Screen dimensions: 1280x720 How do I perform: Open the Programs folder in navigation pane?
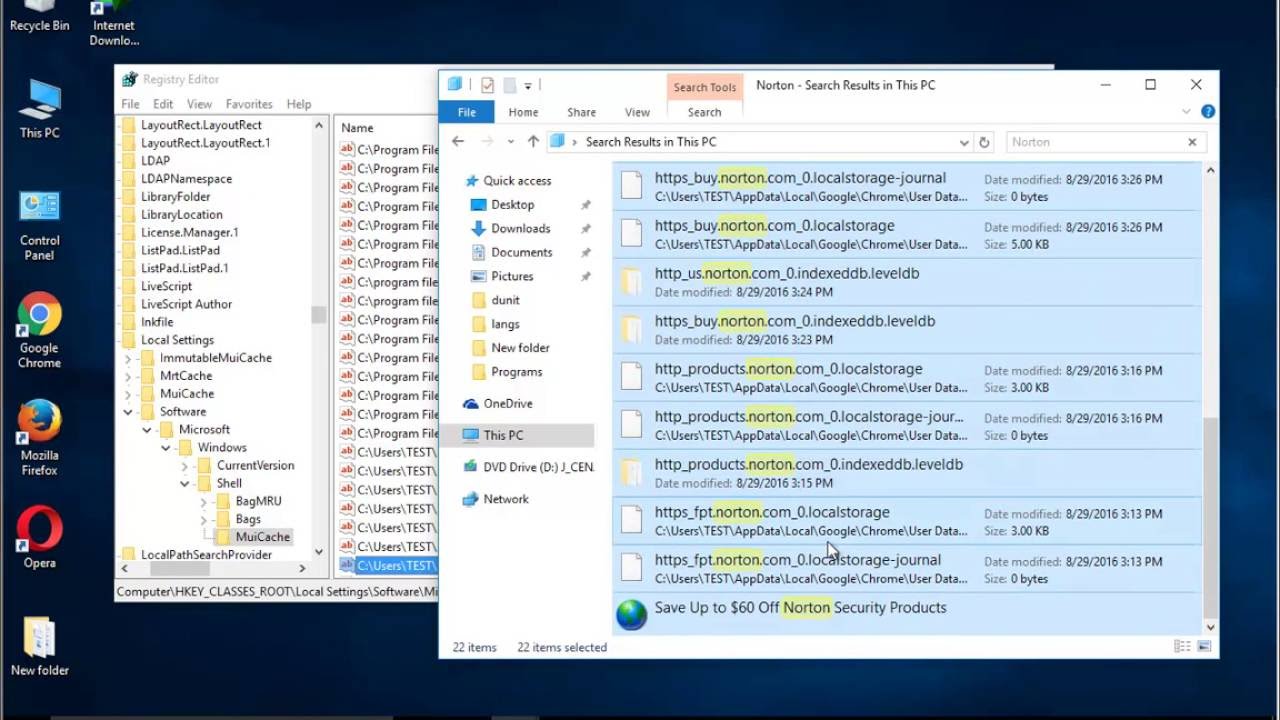pos(516,372)
